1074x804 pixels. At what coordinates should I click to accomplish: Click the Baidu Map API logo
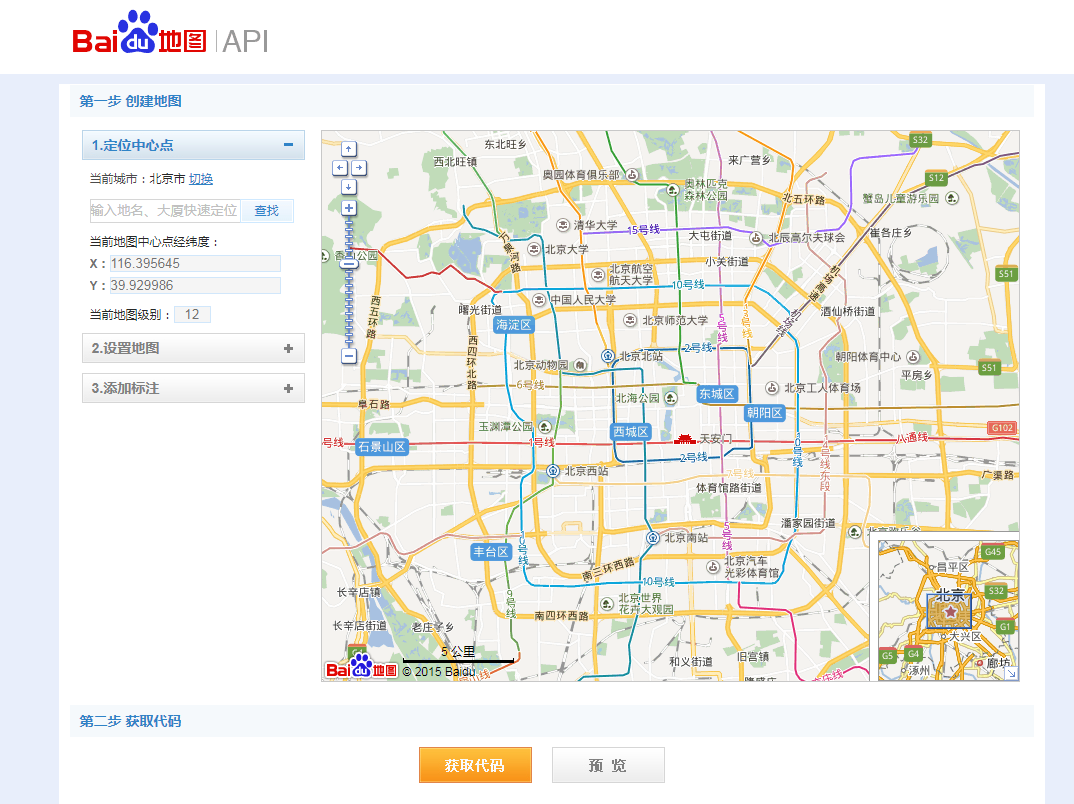170,38
